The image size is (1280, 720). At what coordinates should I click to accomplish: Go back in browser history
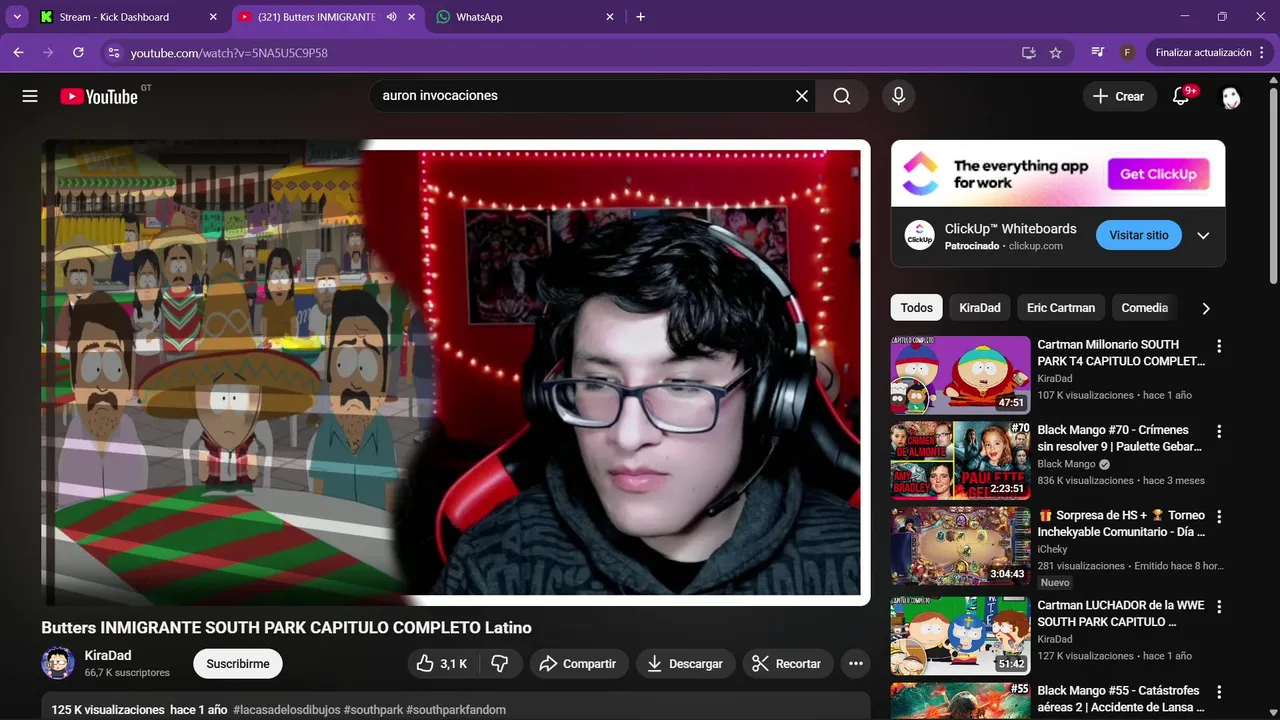[18, 52]
